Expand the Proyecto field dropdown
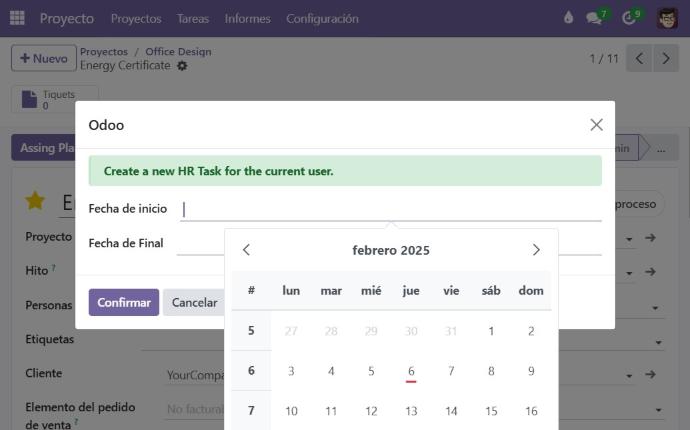The width and height of the screenshot is (690, 430). click(629, 239)
